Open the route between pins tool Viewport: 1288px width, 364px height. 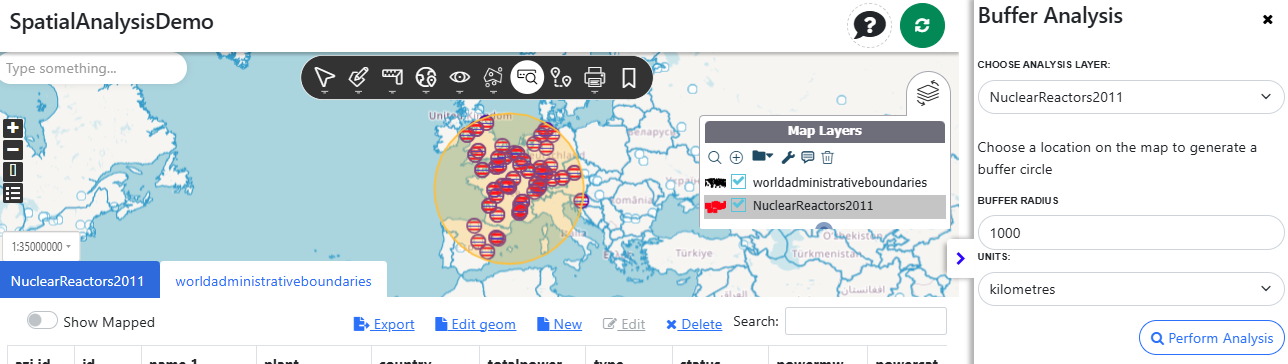(x=561, y=77)
